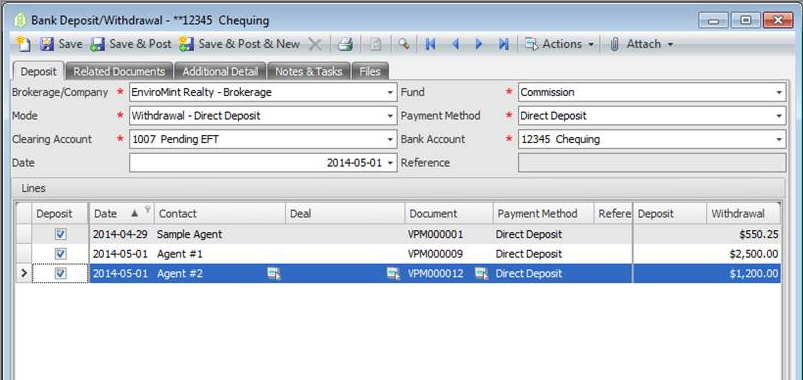The width and height of the screenshot is (803, 380).
Task: Click the Document column header
Action: pyautogui.click(x=449, y=214)
